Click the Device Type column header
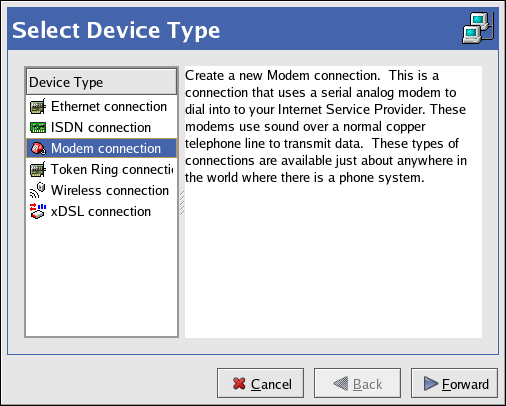The width and height of the screenshot is (506, 406). click(101, 82)
